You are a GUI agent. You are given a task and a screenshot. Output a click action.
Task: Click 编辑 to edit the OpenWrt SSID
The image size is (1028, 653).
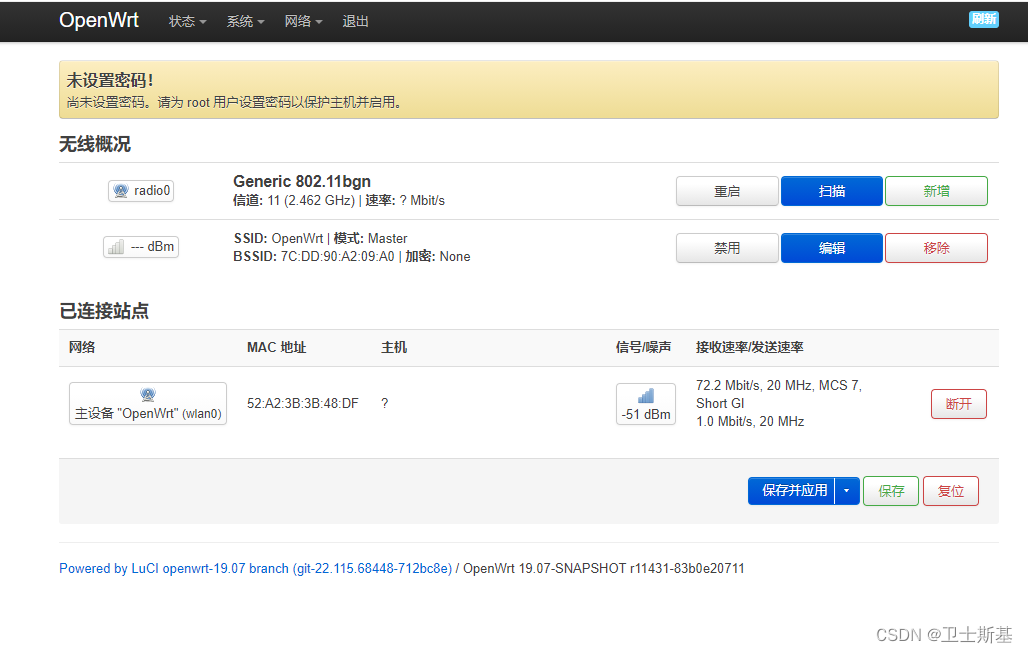tap(832, 248)
